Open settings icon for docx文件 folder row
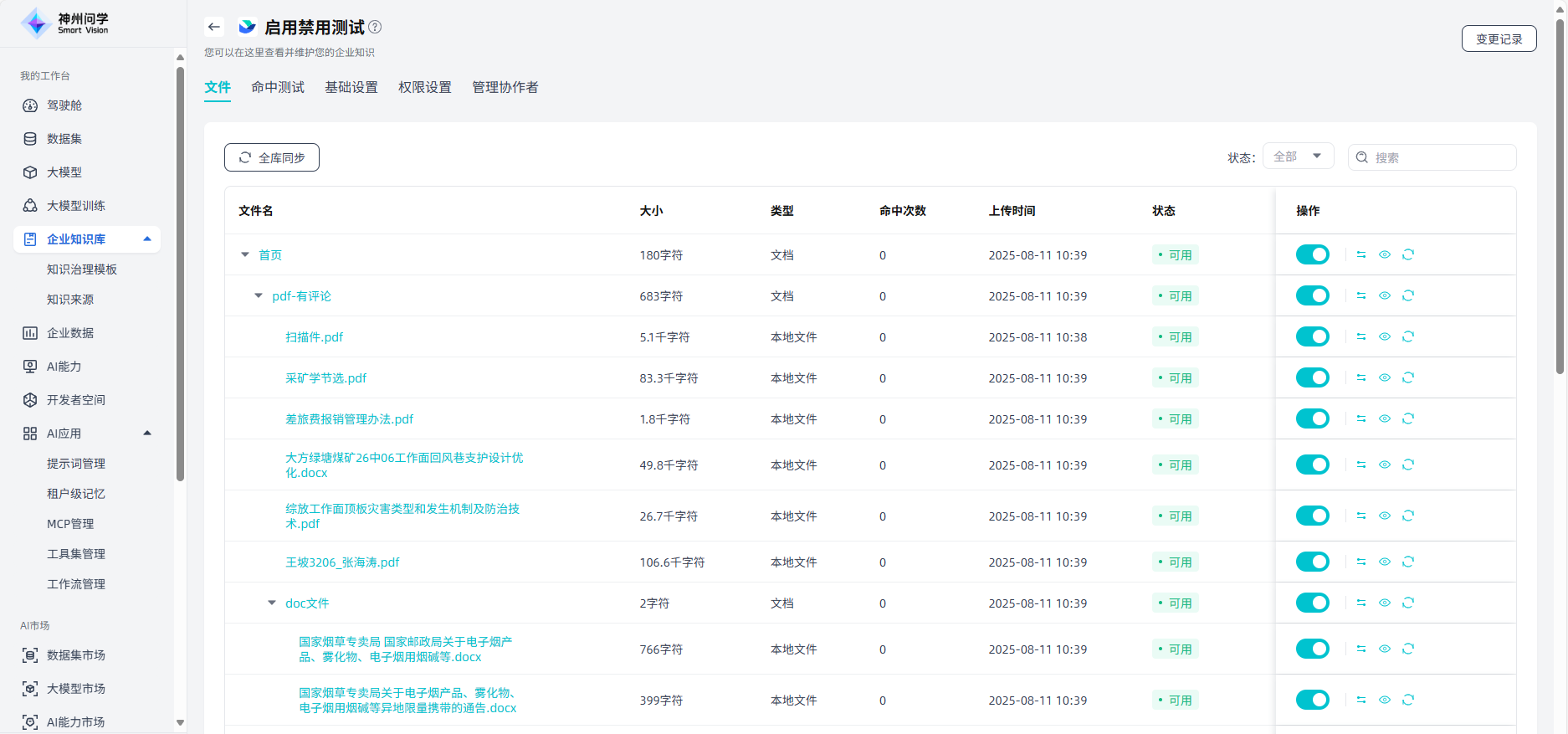This screenshot has height=734, width=1568. [x=1361, y=603]
